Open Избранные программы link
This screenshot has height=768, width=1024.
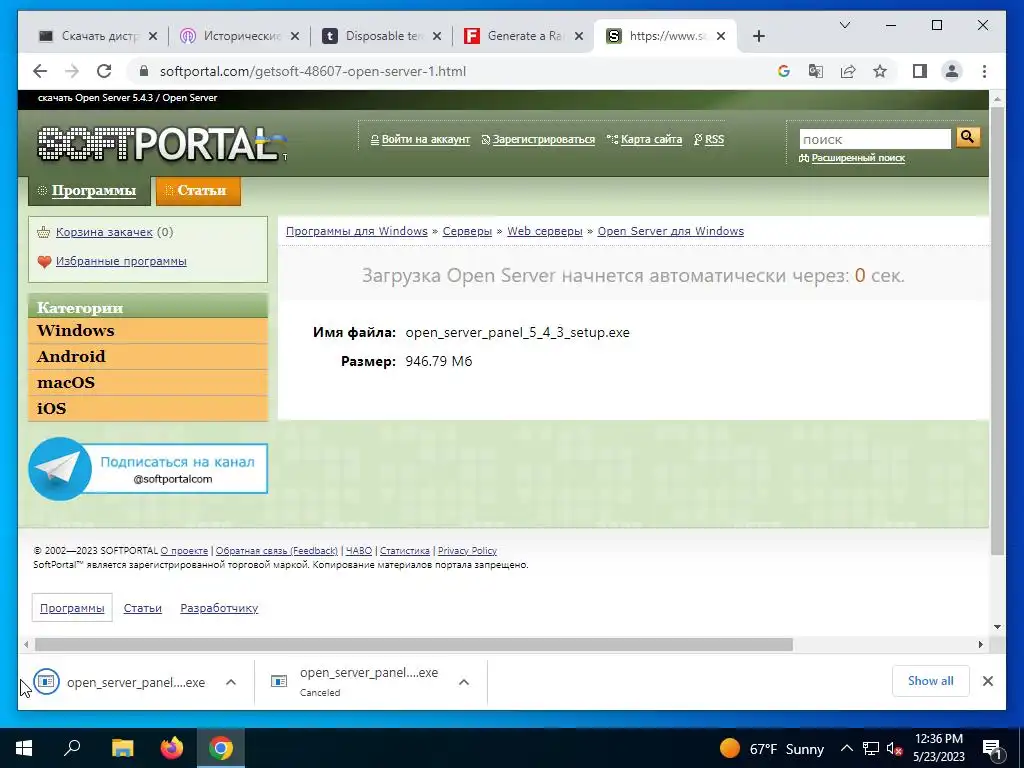click(x=121, y=261)
